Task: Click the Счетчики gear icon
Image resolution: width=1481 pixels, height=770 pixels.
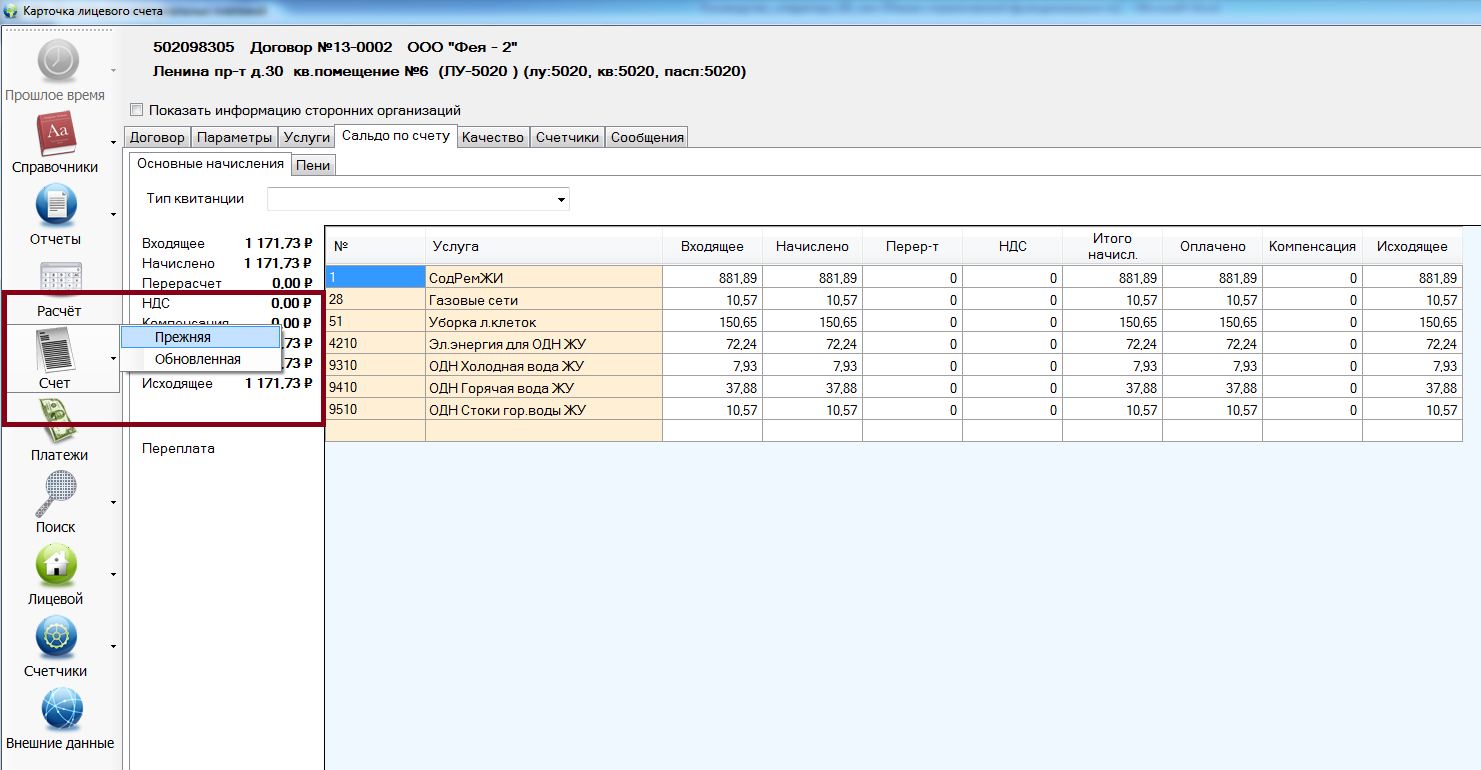Action: click(x=56, y=638)
